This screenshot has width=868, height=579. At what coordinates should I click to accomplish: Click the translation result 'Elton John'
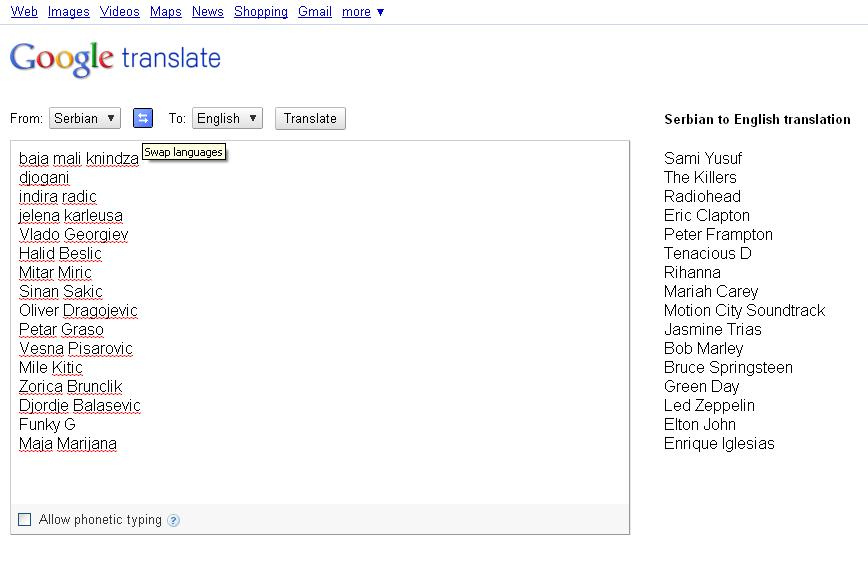pos(700,425)
